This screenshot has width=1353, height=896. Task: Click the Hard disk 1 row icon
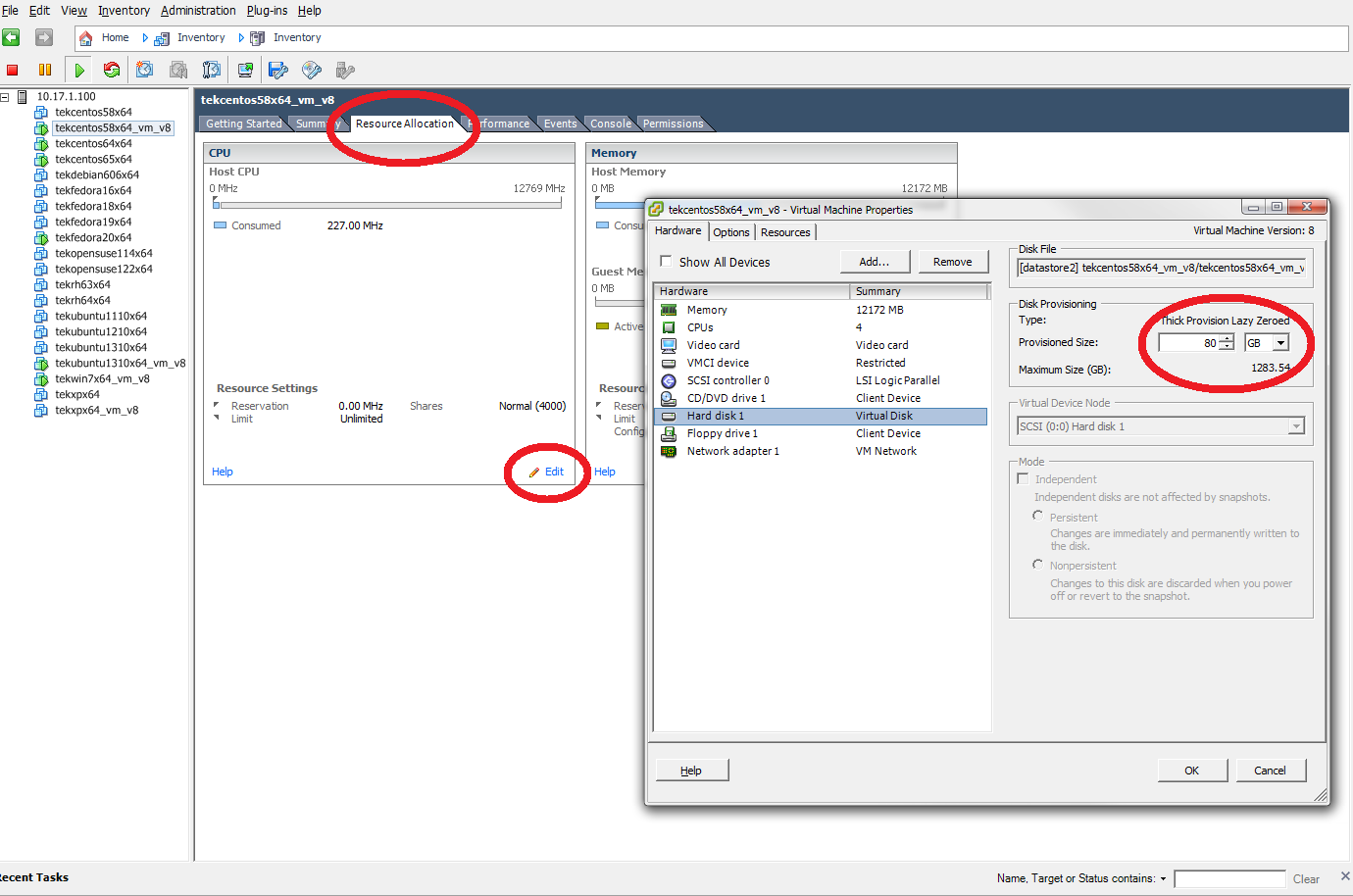(669, 416)
